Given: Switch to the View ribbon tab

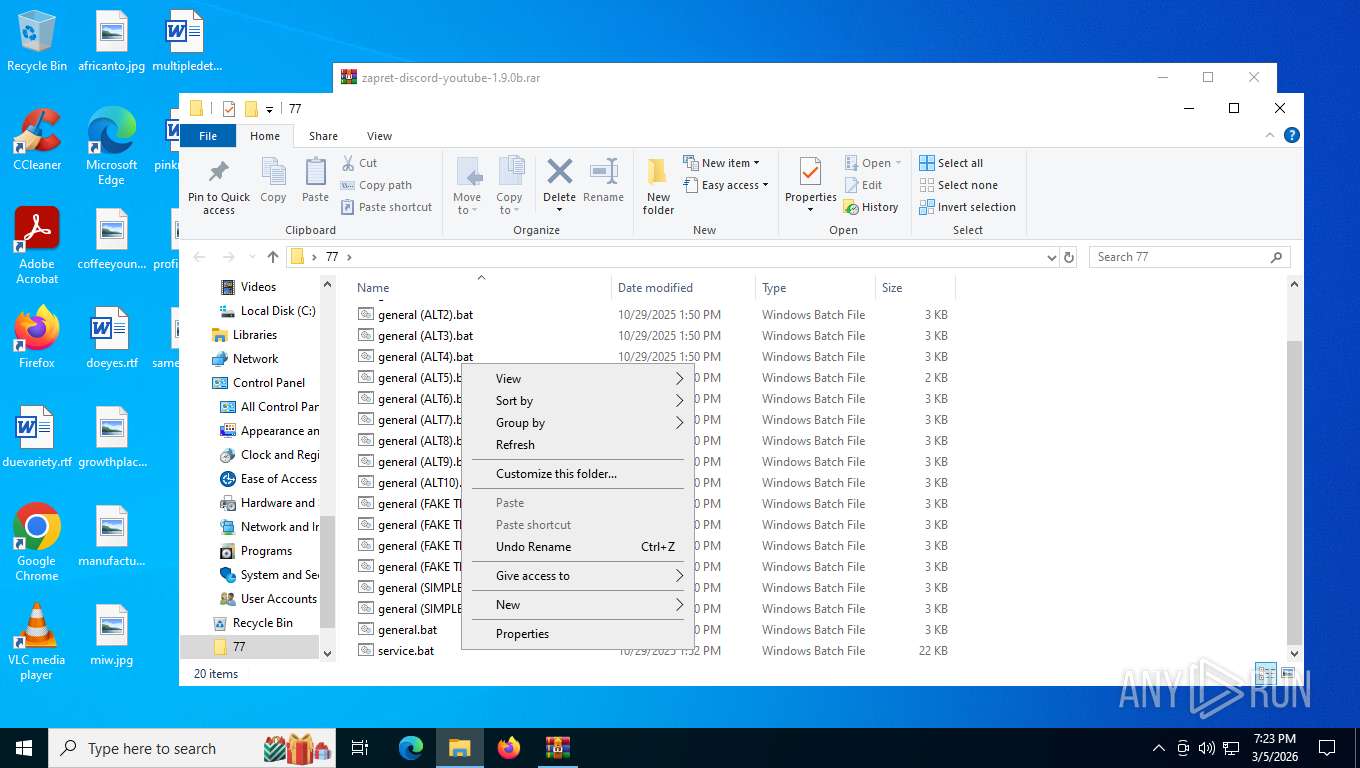Looking at the screenshot, I should [379, 136].
